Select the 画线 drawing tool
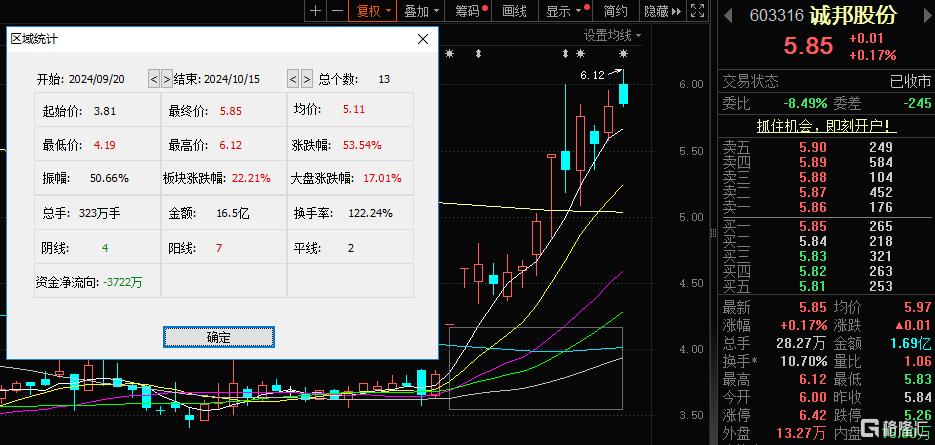This screenshot has height=445, width=935. tap(514, 11)
